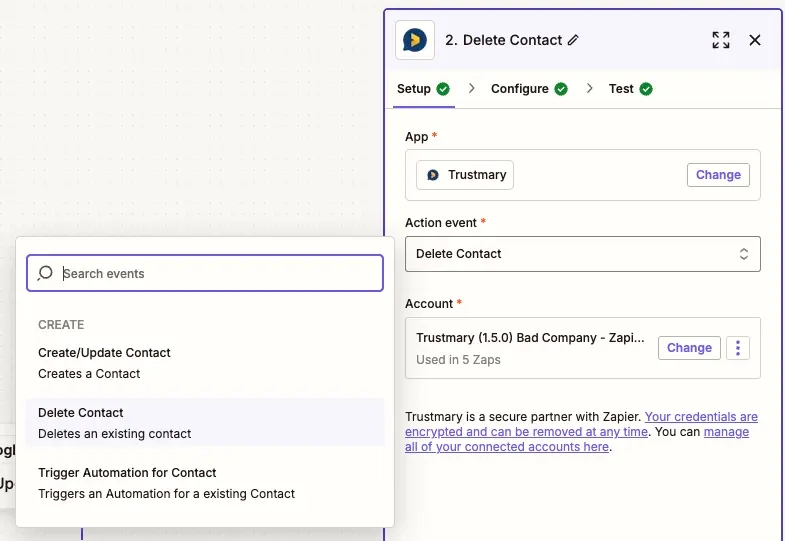Click the Trustmary app icon in App field
785x541 pixels.
coord(433,175)
